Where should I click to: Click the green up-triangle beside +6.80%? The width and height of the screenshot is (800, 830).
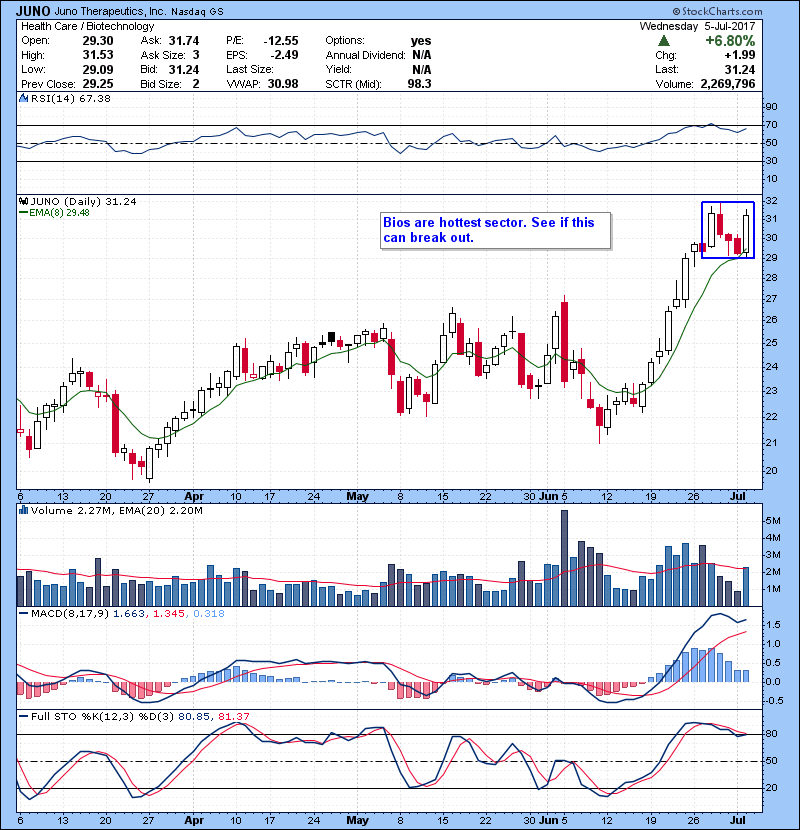pos(664,41)
